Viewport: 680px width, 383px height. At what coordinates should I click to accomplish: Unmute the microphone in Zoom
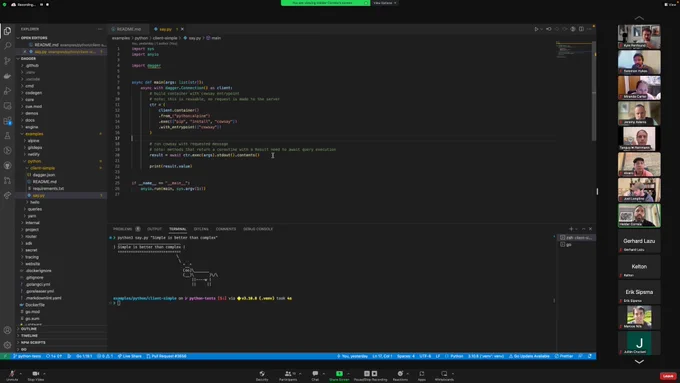tap(12, 376)
